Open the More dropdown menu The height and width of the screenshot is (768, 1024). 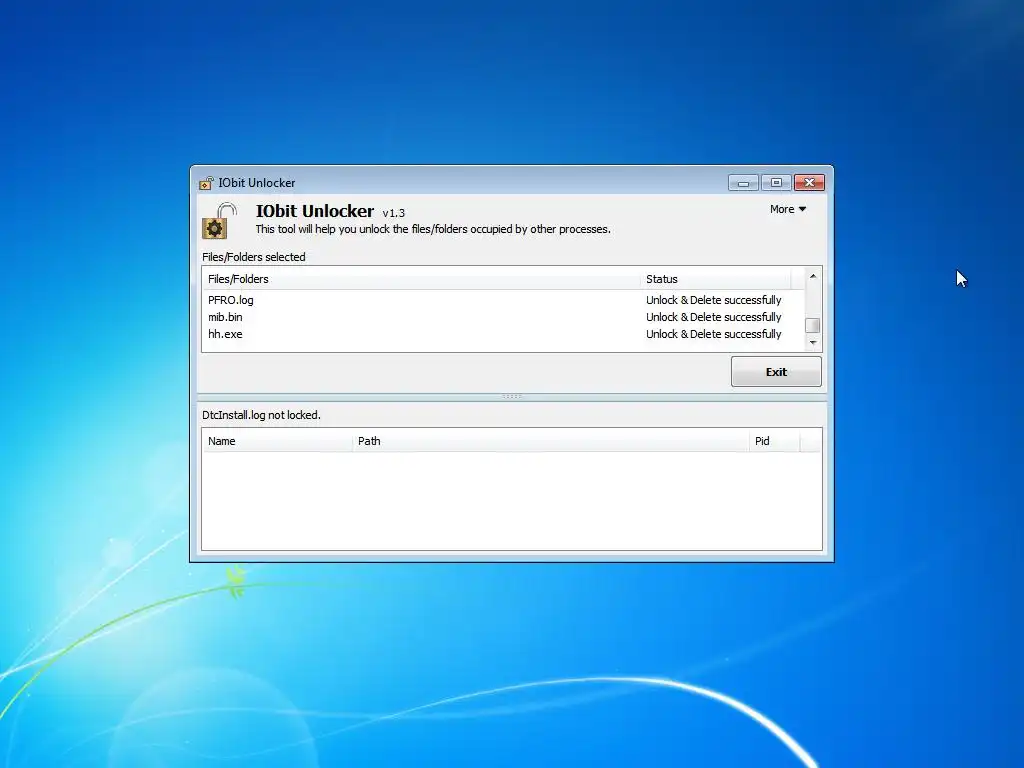(x=788, y=209)
